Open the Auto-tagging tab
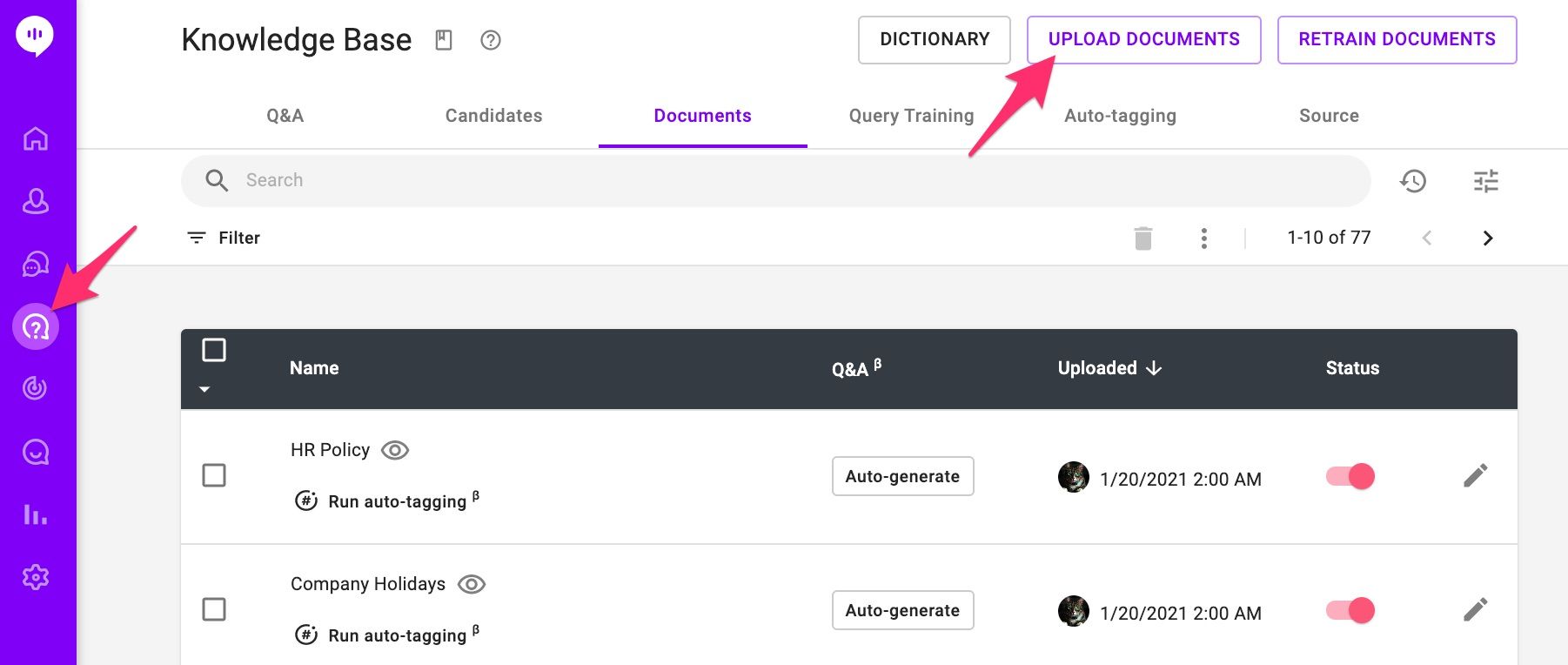 point(1120,116)
